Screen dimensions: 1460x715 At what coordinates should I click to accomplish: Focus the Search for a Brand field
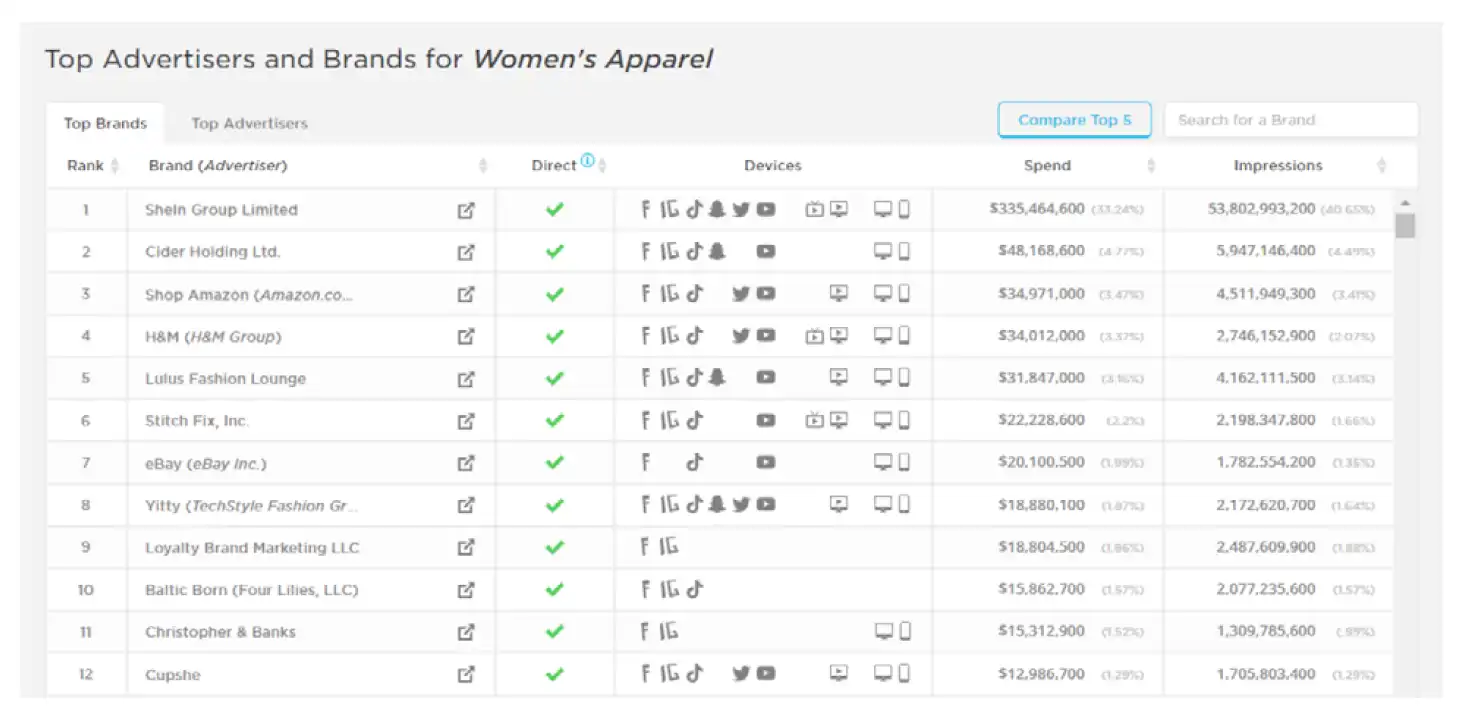(1291, 120)
